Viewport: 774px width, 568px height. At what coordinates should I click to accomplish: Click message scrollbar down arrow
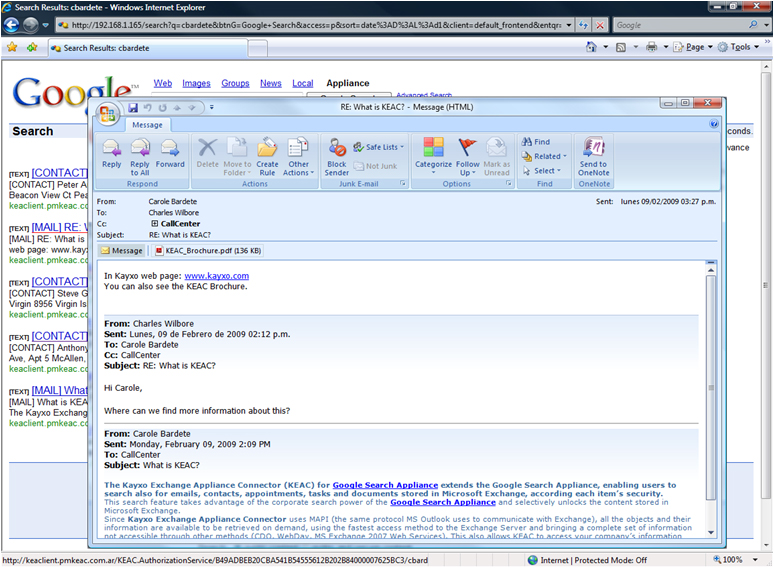(711, 532)
